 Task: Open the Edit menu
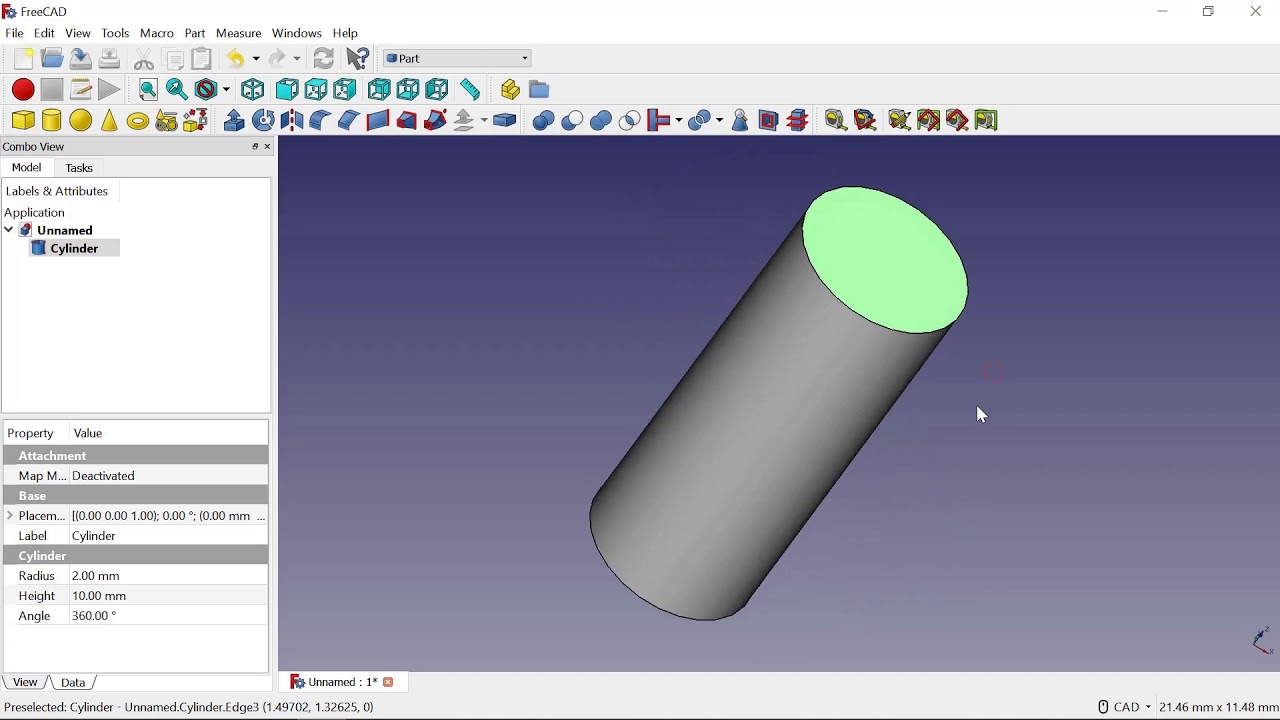pos(45,34)
